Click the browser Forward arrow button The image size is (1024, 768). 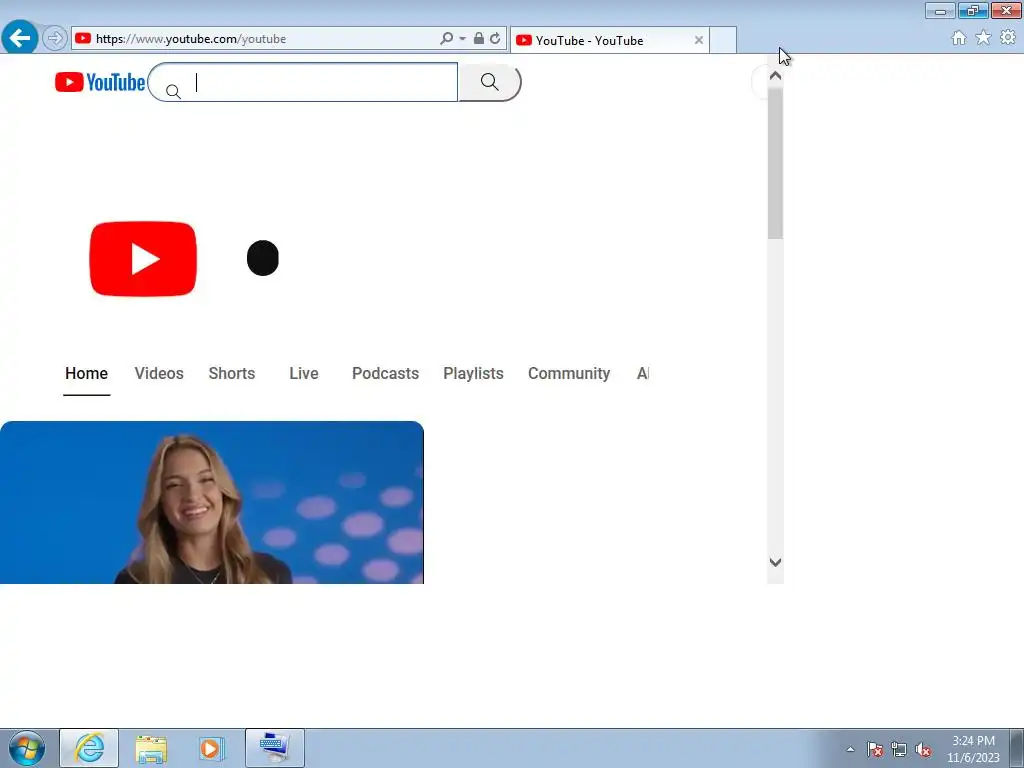click(x=55, y=39)
